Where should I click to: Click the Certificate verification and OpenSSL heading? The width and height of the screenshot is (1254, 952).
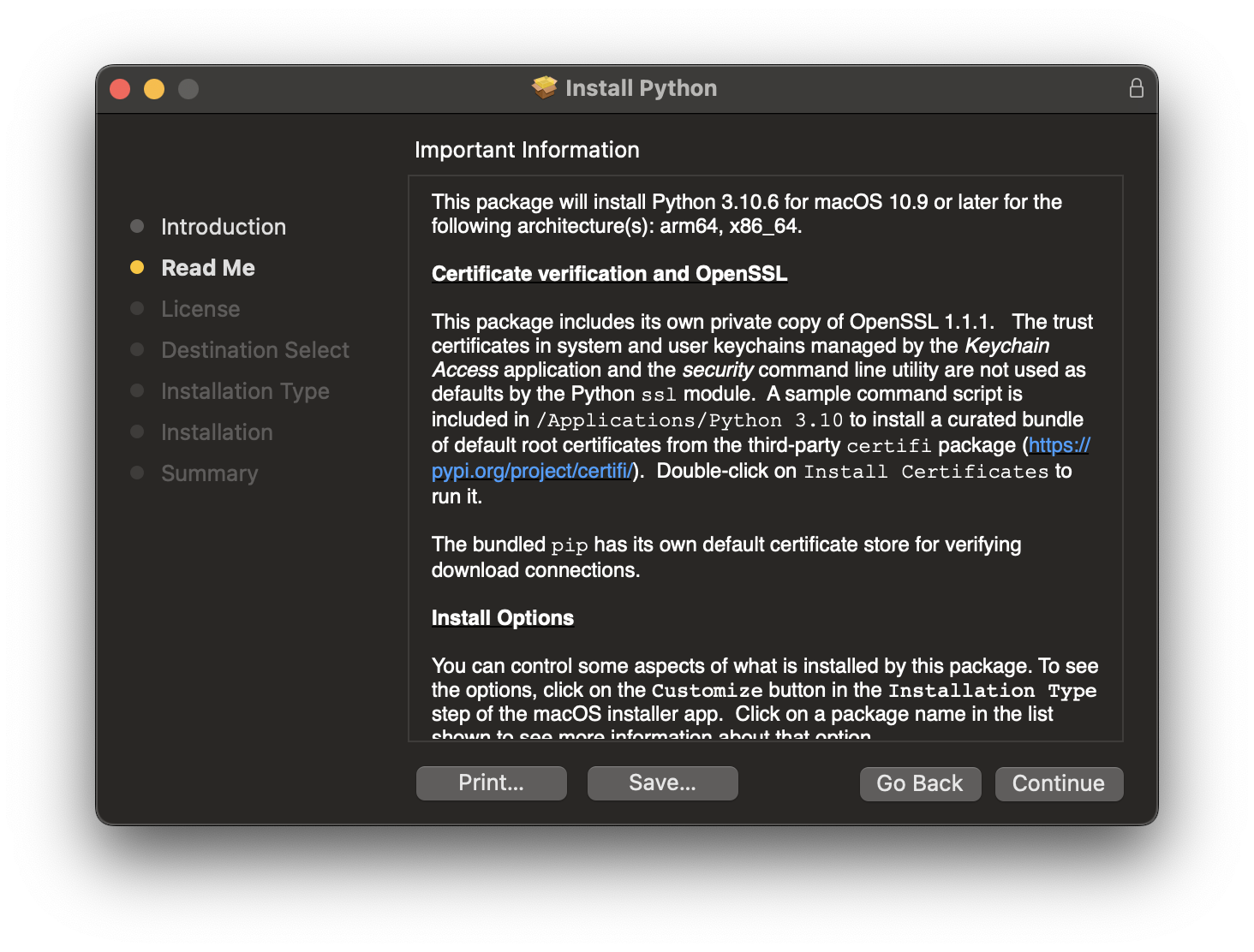pos(609,274)
